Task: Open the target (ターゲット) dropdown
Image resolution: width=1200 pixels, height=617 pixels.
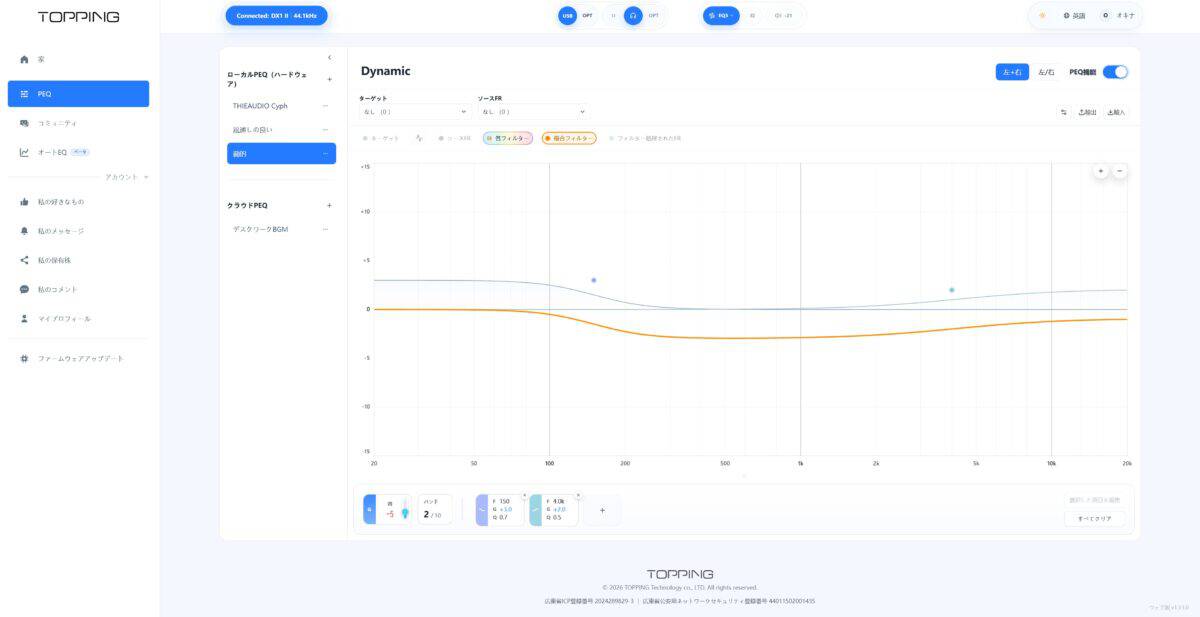Action: [414, 112]
